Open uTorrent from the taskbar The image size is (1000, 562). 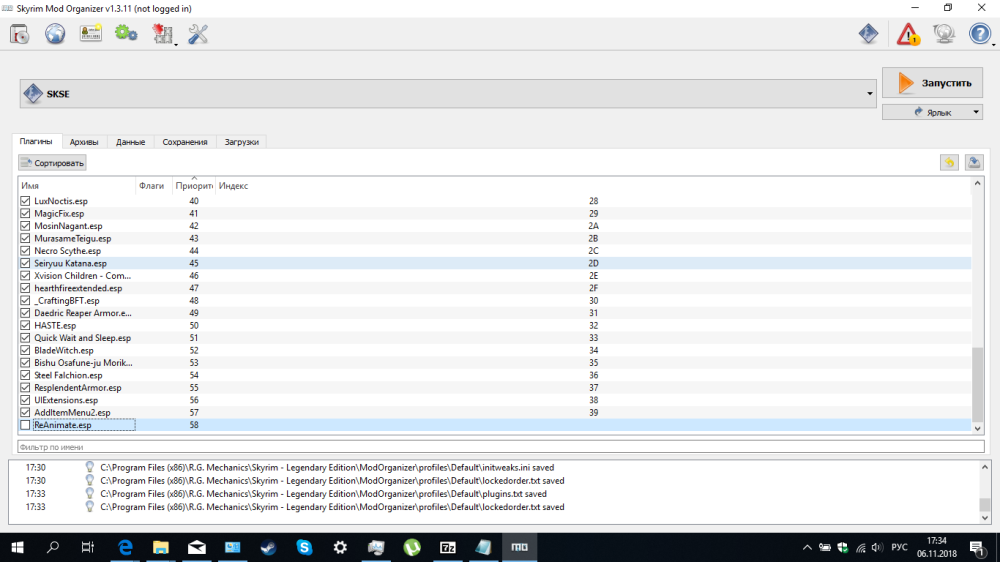(412, 547)
